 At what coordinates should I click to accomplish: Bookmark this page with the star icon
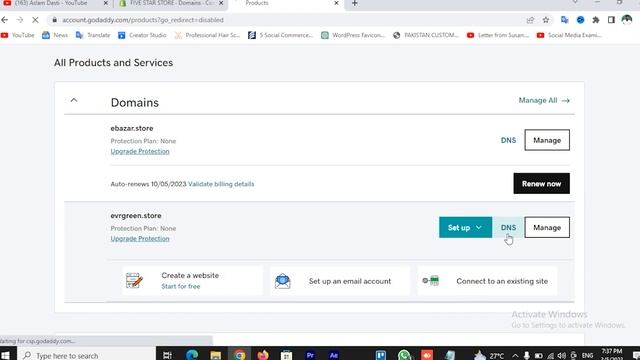(x=546, y=20)
